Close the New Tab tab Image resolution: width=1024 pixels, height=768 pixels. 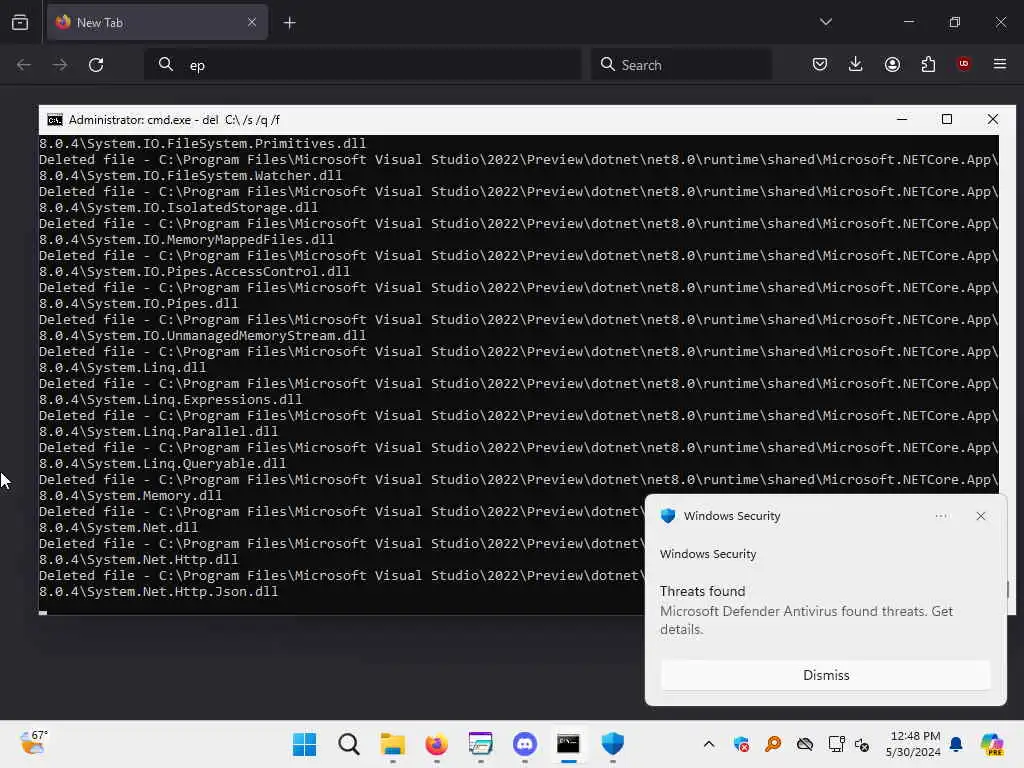[x=251, y=22]
